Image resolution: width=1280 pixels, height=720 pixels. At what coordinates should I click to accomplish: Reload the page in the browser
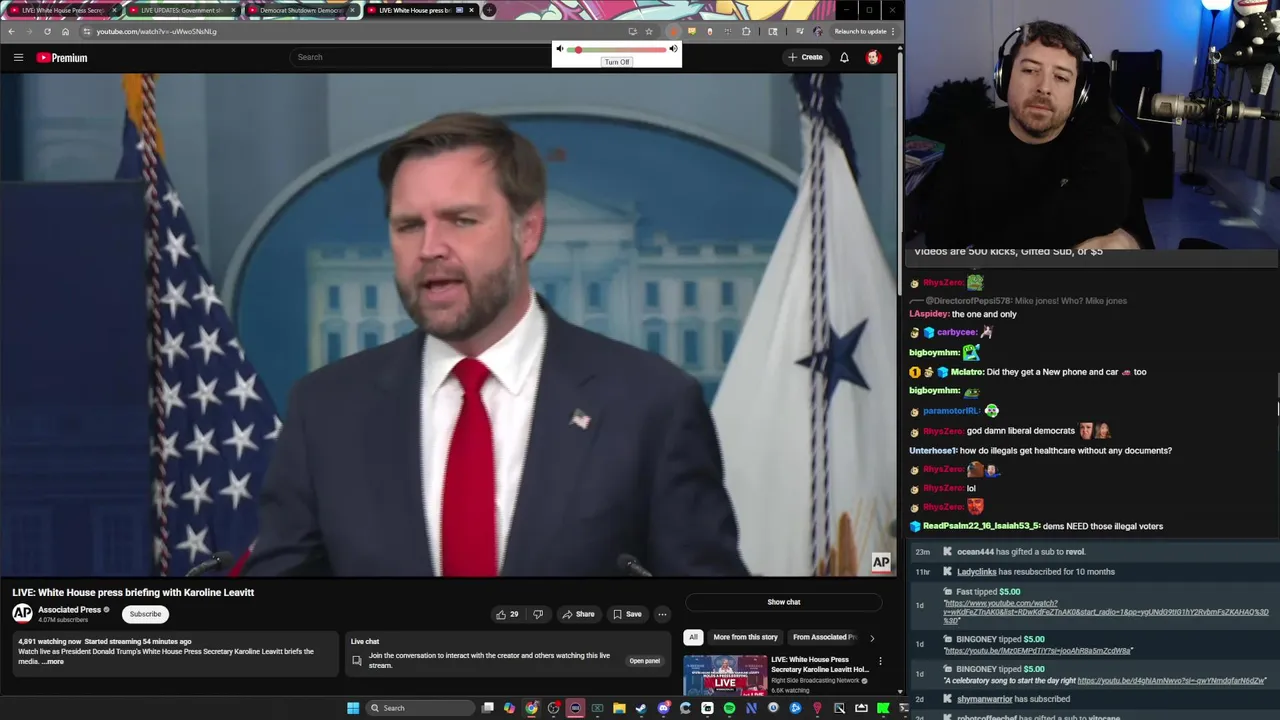coord(47,31)
